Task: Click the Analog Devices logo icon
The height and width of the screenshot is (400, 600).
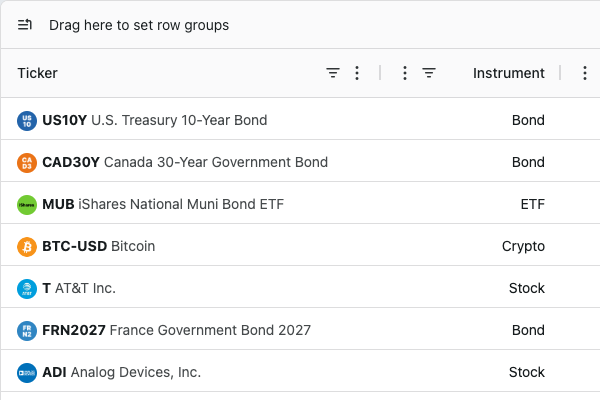Action: pos(27,373)
